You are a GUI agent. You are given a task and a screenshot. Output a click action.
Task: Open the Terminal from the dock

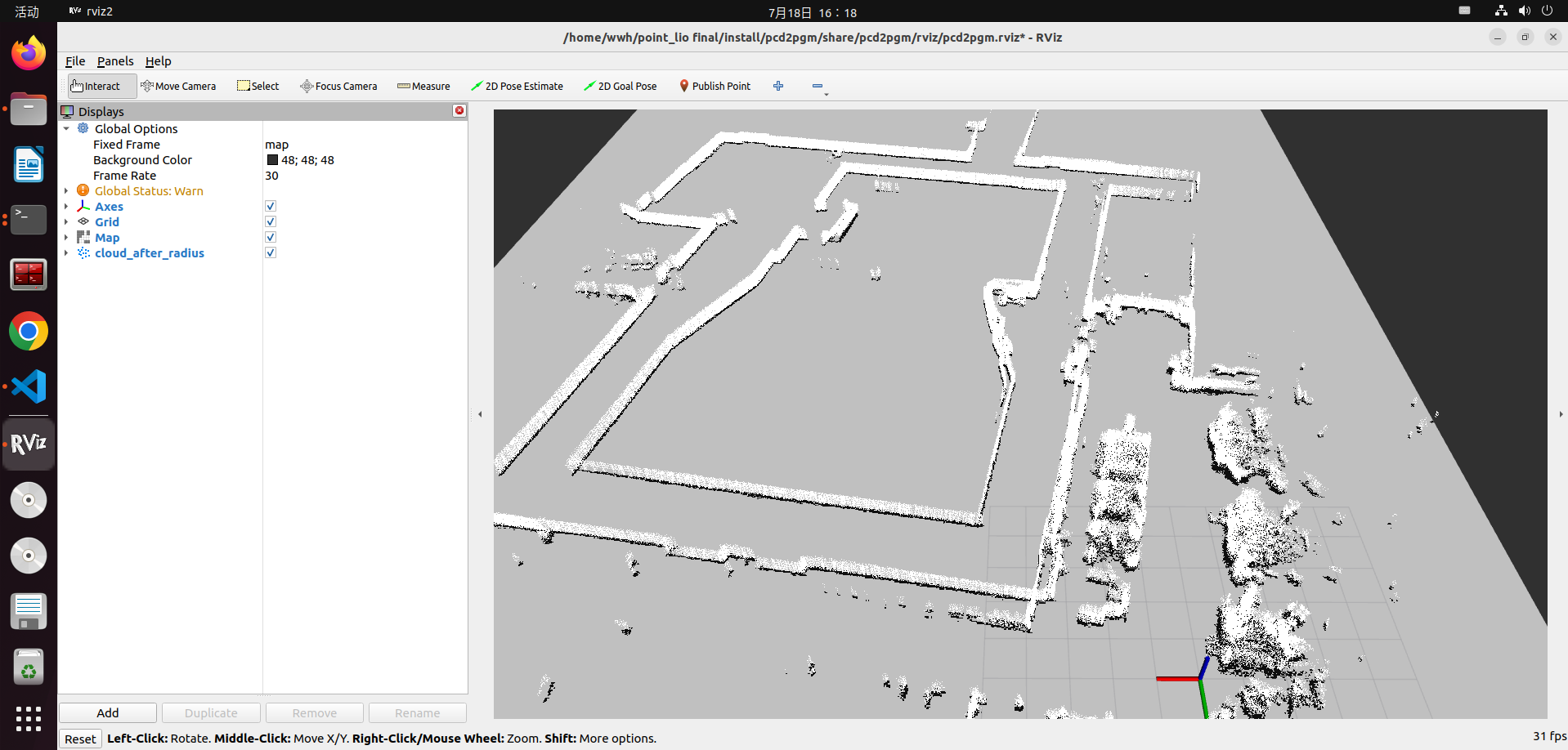pos(29,220)
